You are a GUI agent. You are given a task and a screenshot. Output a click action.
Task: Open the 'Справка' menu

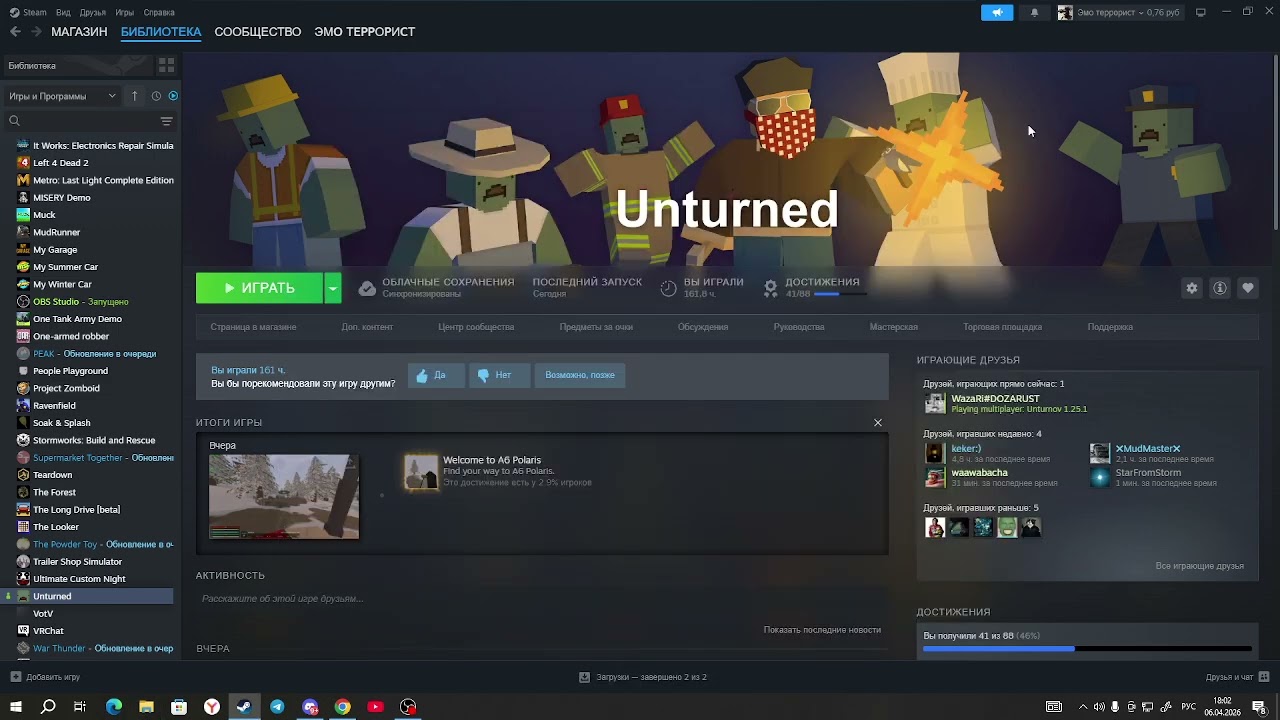pos(159,12)
